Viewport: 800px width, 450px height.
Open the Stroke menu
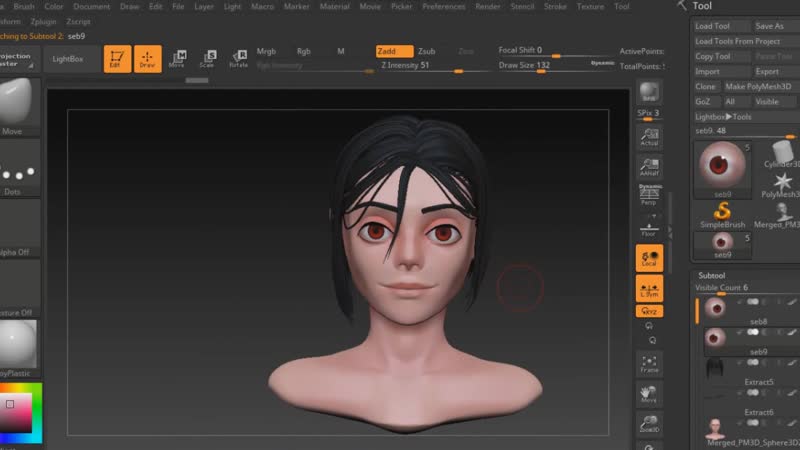tap(555, 7)
